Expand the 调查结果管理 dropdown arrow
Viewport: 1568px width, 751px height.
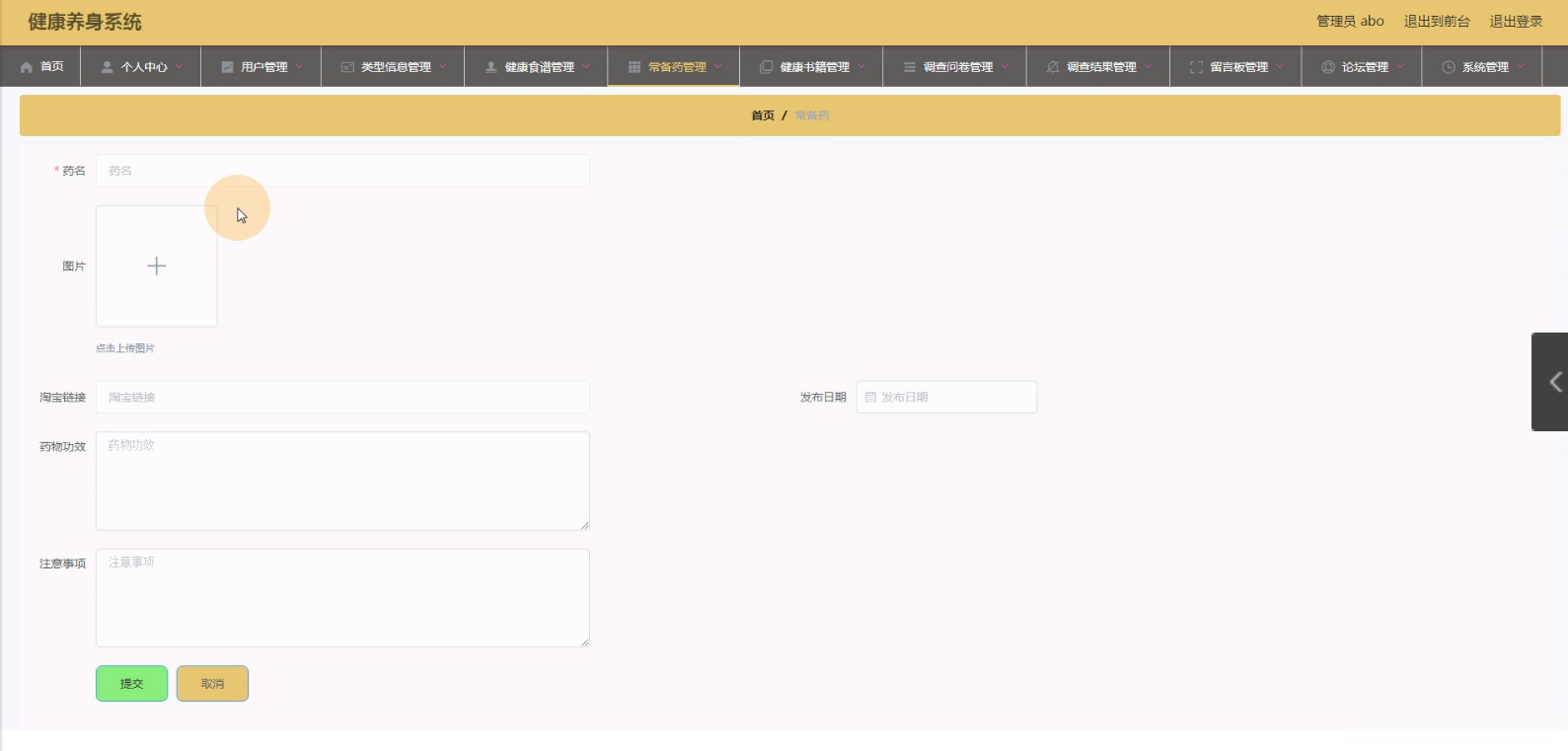1149,66
